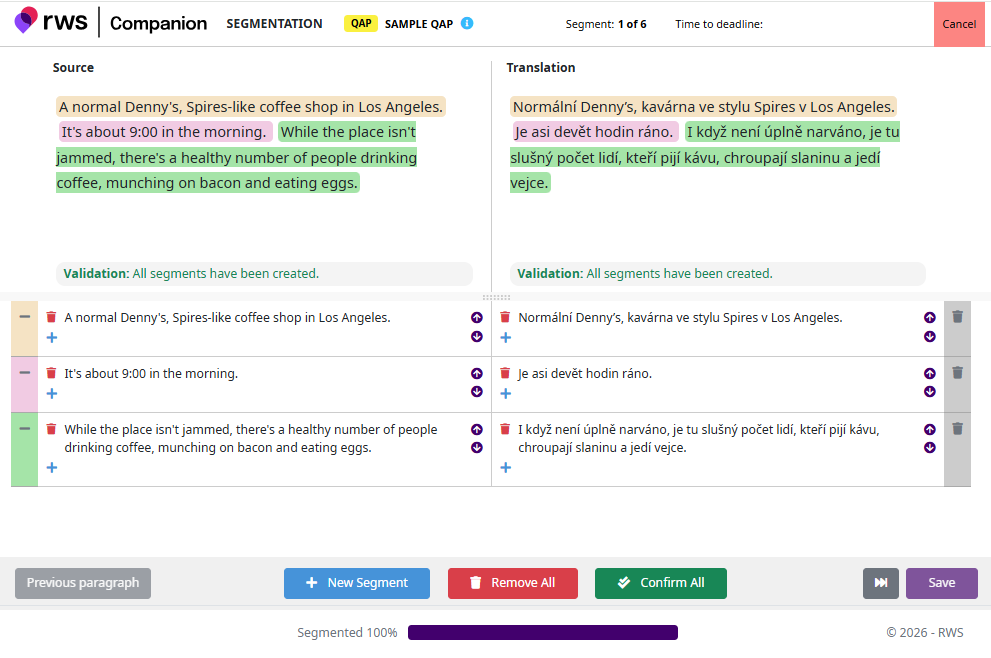Cancel the segmentation task
991x658 pixels.
tap(958, 24)
